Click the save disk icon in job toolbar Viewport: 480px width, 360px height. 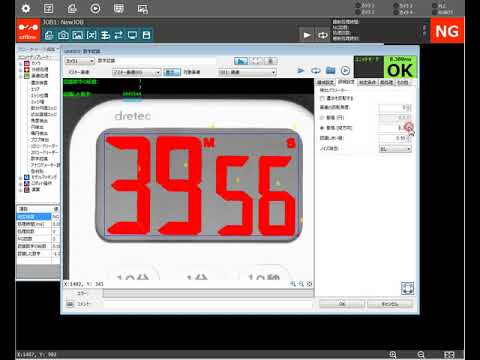point(146,35)
